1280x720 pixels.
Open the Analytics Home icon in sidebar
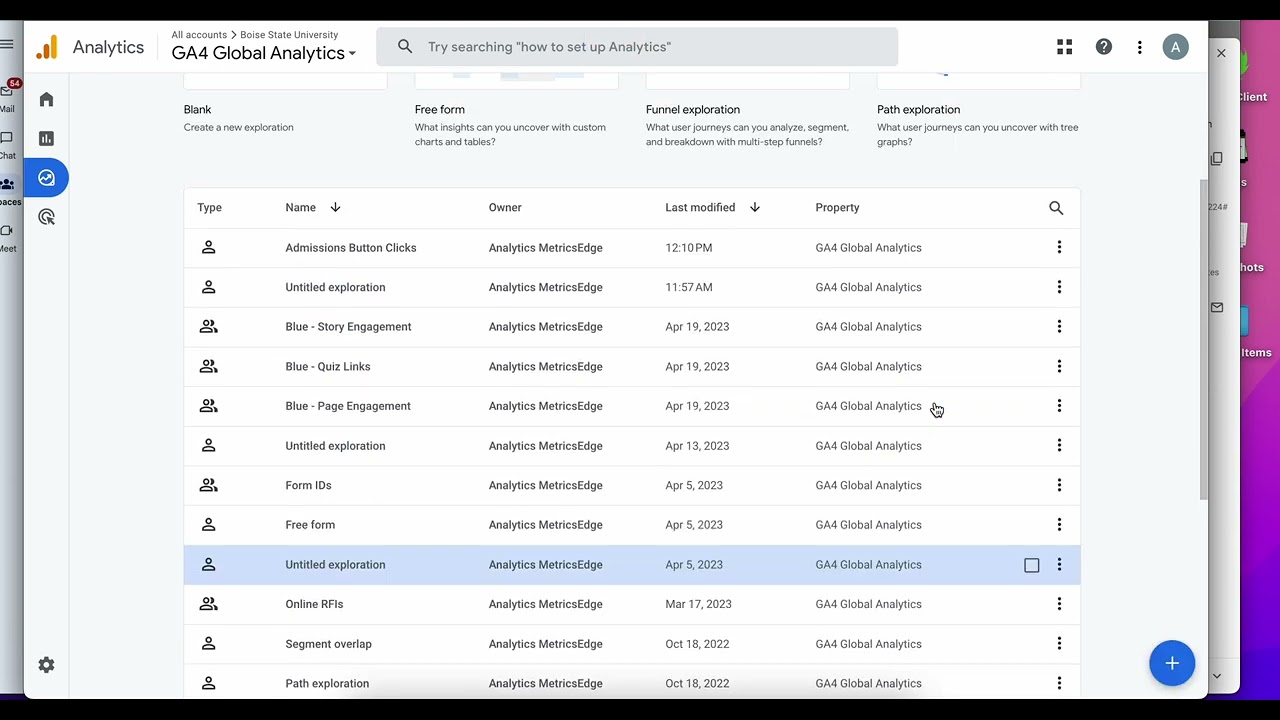(x=46, y=100)
